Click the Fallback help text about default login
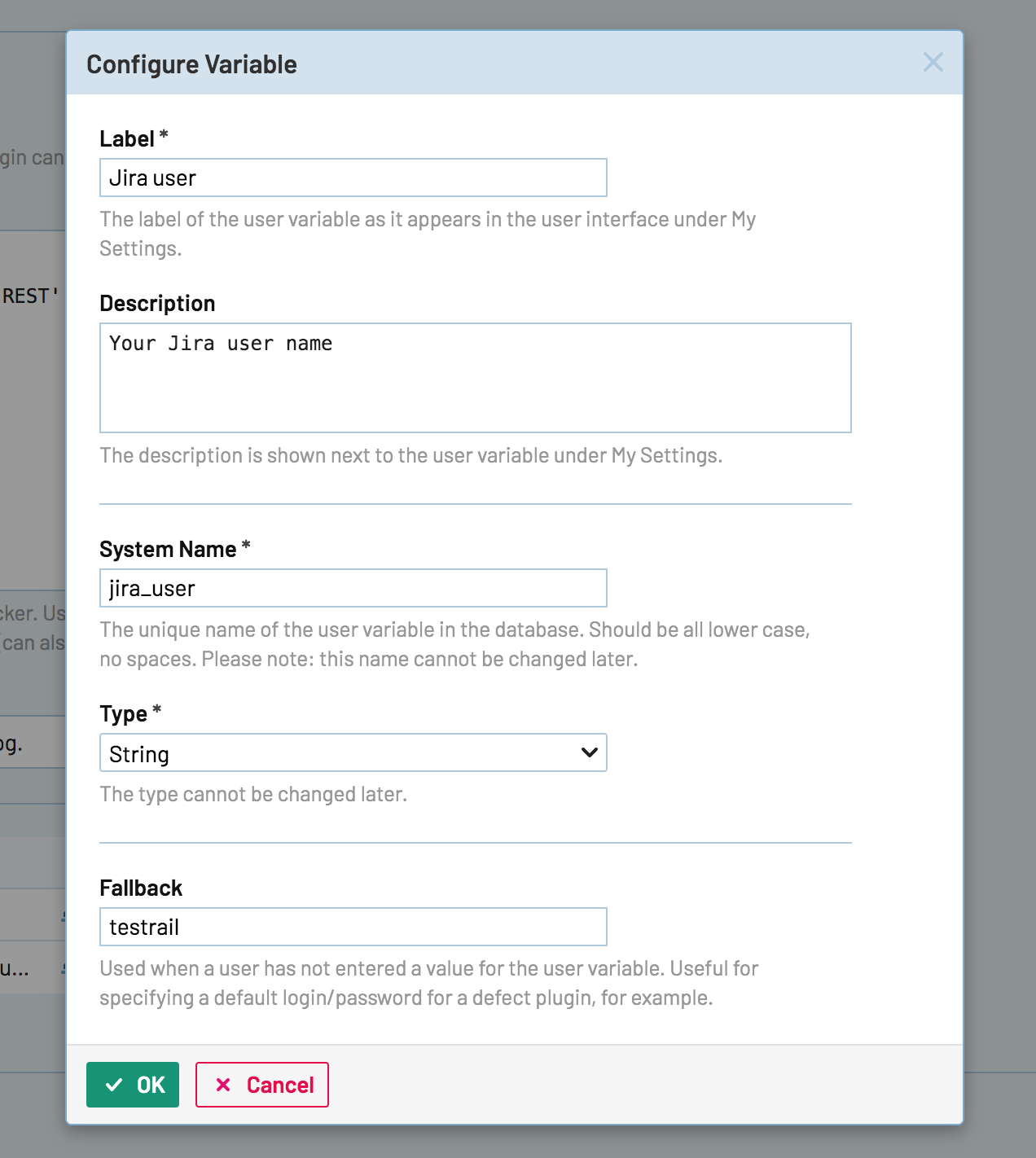The height and width of the screenshot is (1158, 1036). (428, 983)
